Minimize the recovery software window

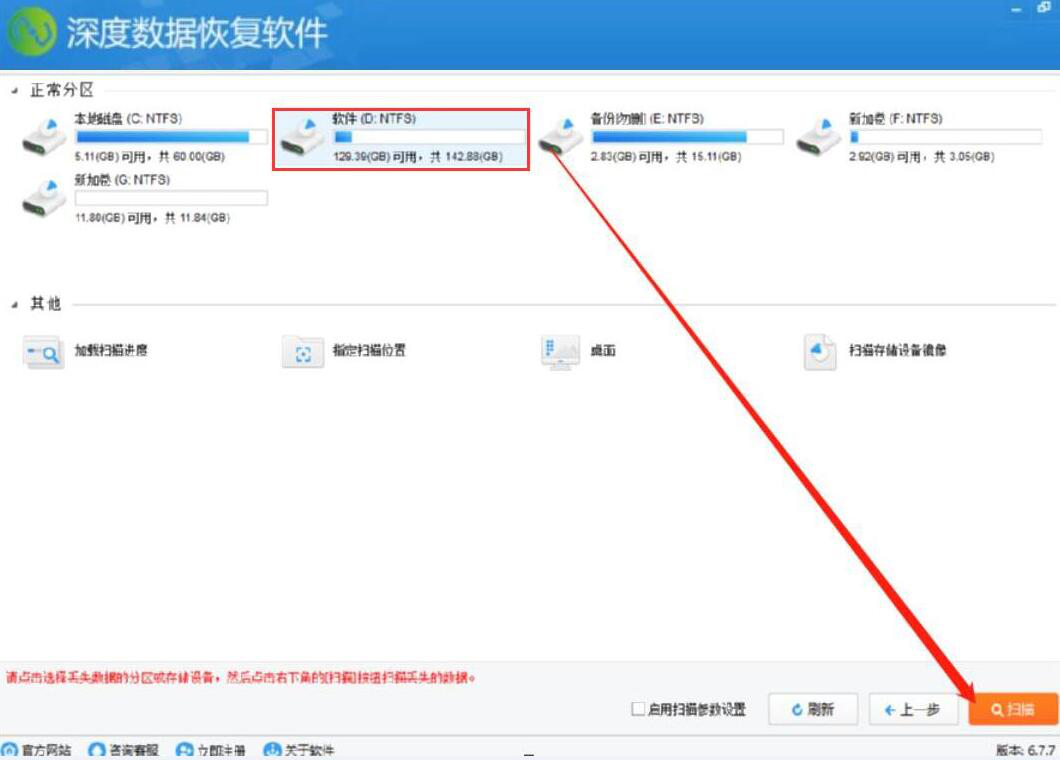1016,9
